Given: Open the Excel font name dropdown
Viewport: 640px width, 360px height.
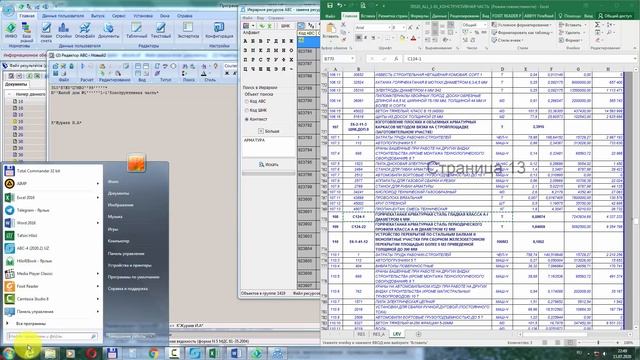Looking at the screenshot, I should (388, 28).
